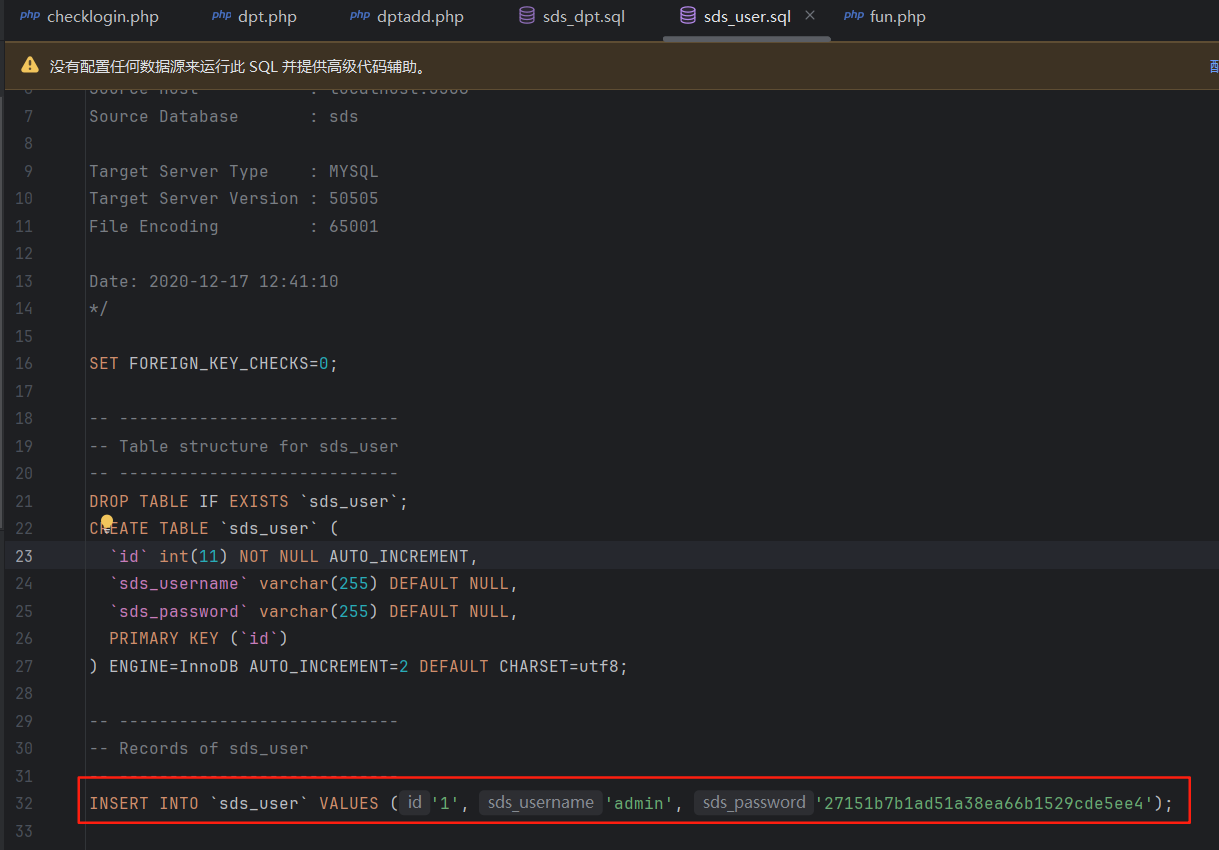Click line number 23 in the gutter
The height and width of the screenshot is (850, 1219).
pyautogui.click(x=24, y=556)
